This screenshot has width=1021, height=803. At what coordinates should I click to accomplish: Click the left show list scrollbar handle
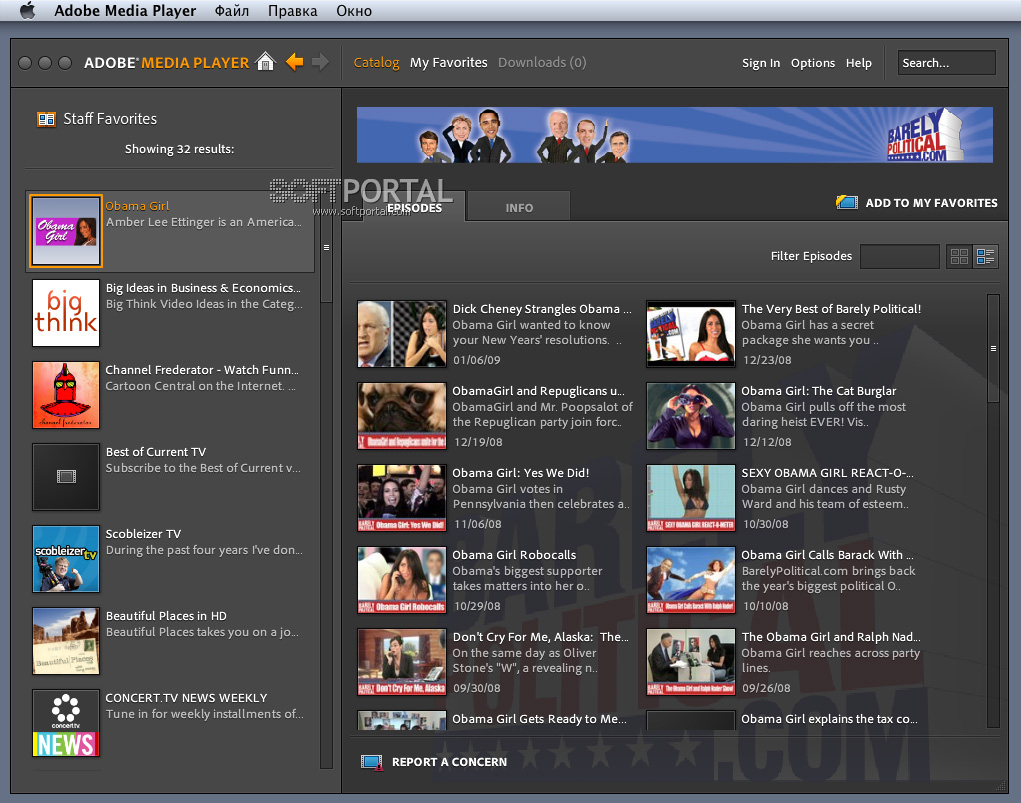click(x=326, y=247)
